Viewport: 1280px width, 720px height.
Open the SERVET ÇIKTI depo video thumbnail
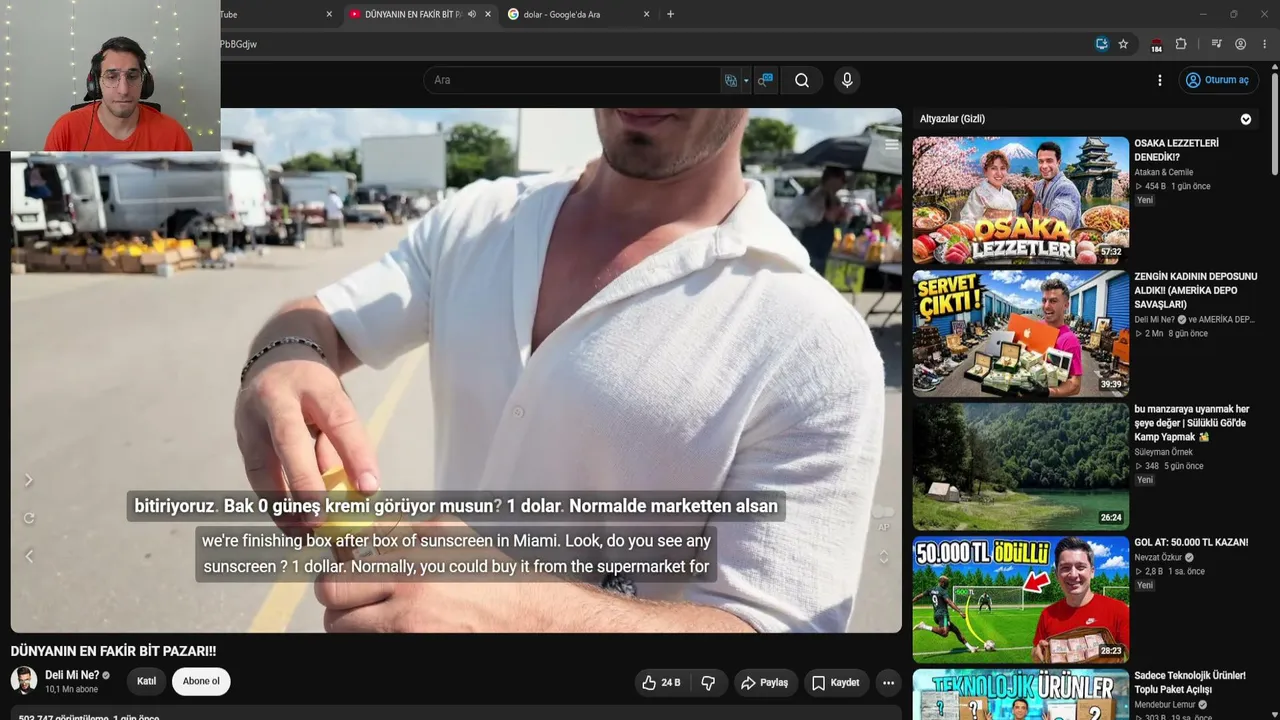click(1021, 333)
